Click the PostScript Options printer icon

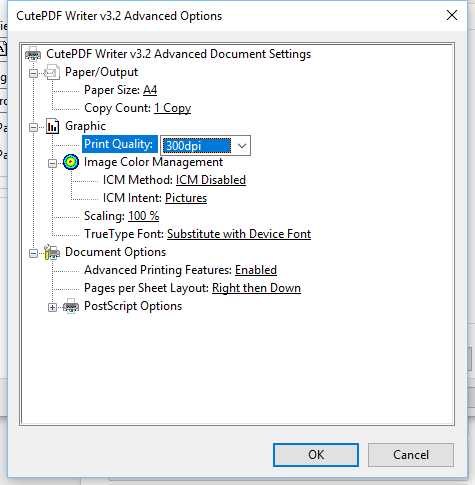(x=71, y=306)
